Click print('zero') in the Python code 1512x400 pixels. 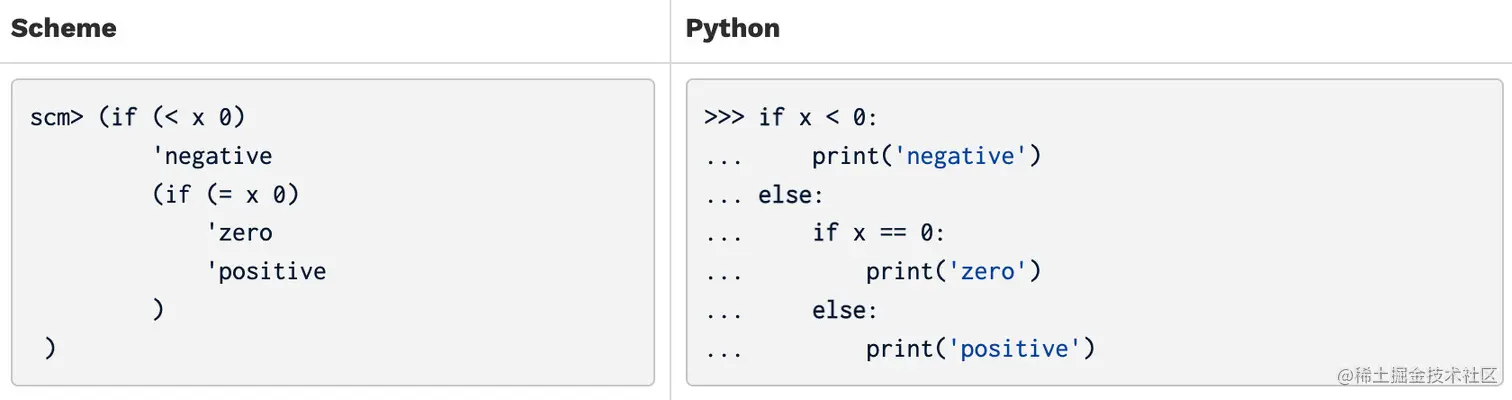[x=954, y=272]
